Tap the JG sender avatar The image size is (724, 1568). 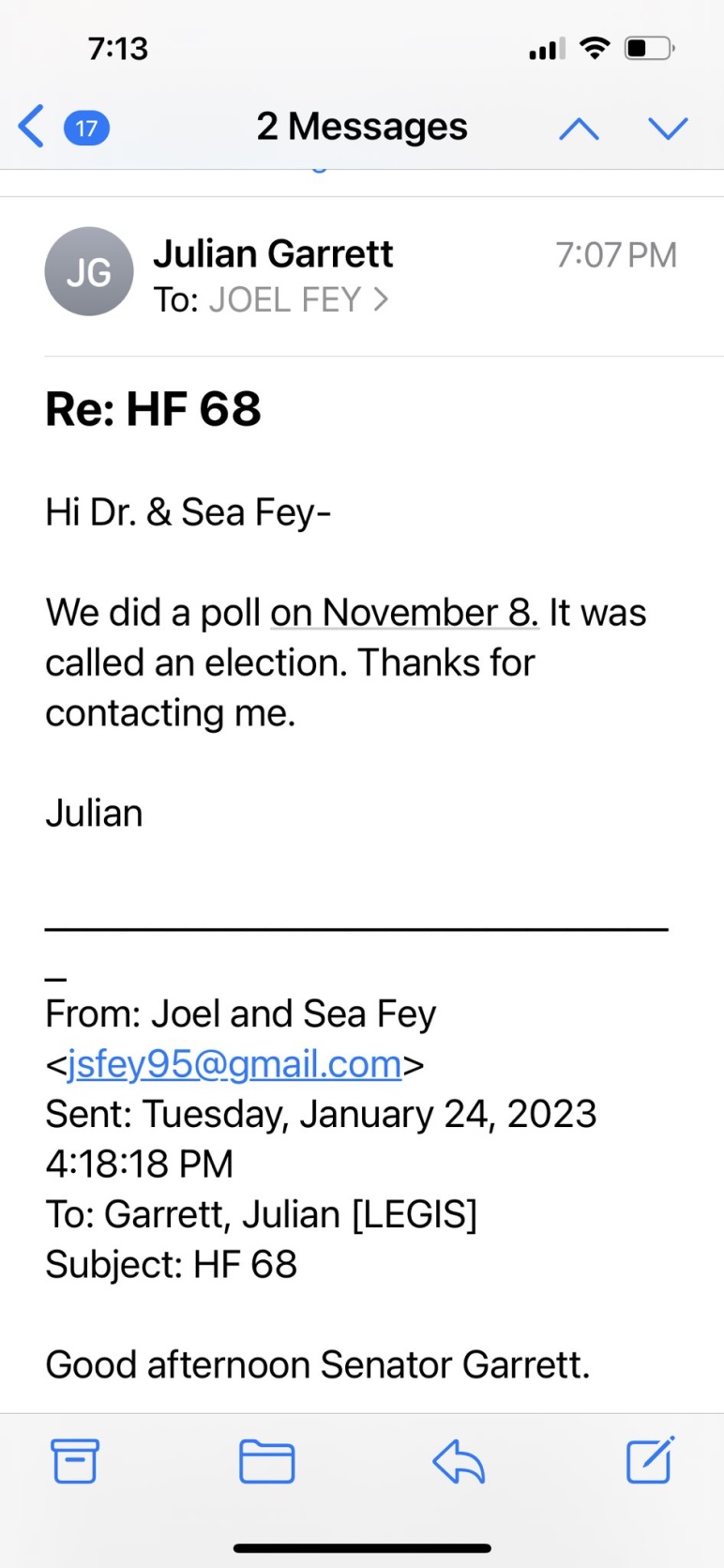pyautogui.click(x=89, y=272)
